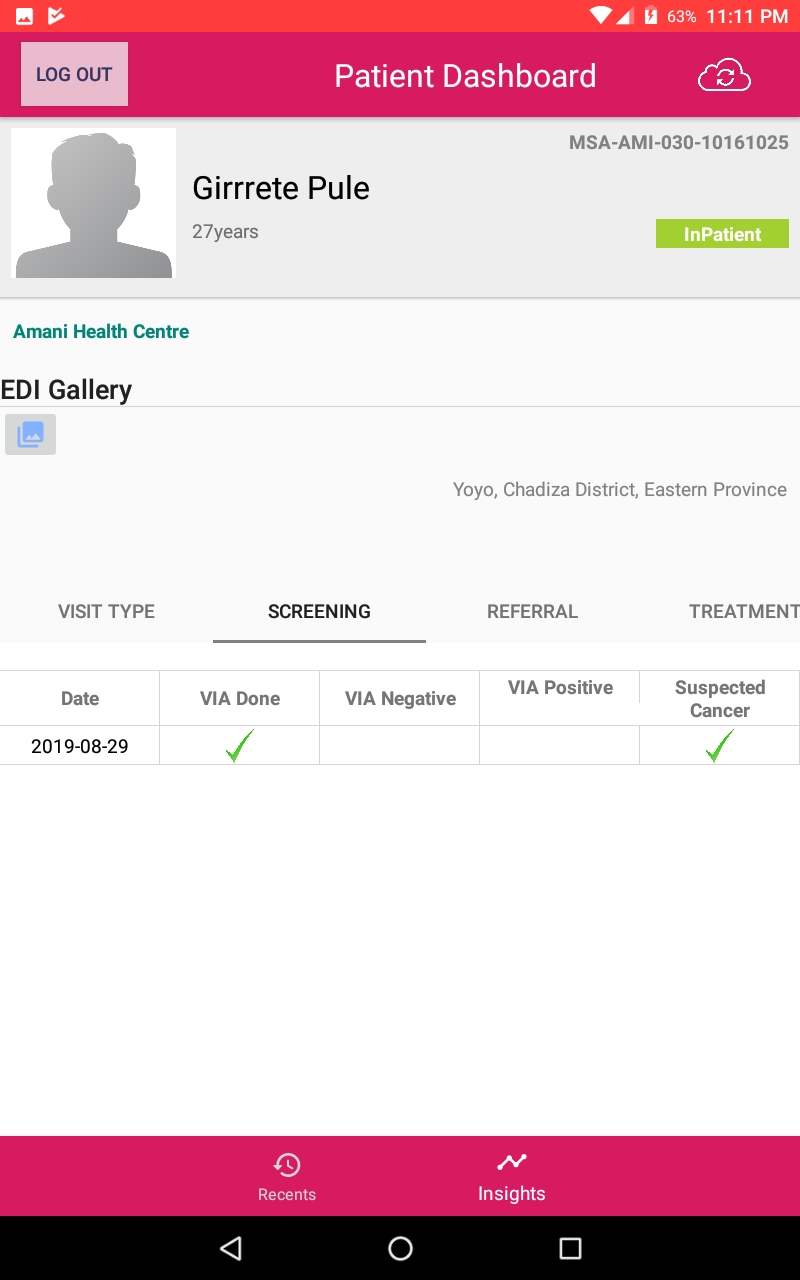Tap the cloud sync icon
The height and width of the screenshot is (1280, 800).
click(x=724, y=76)
